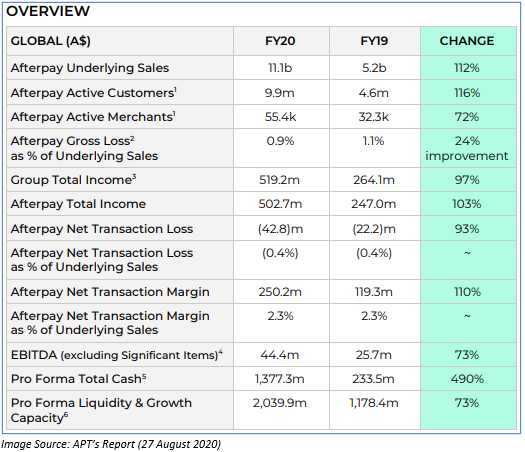Select the CHANGE column header
This screenshot has height=452, width=525.
[467, 41]
